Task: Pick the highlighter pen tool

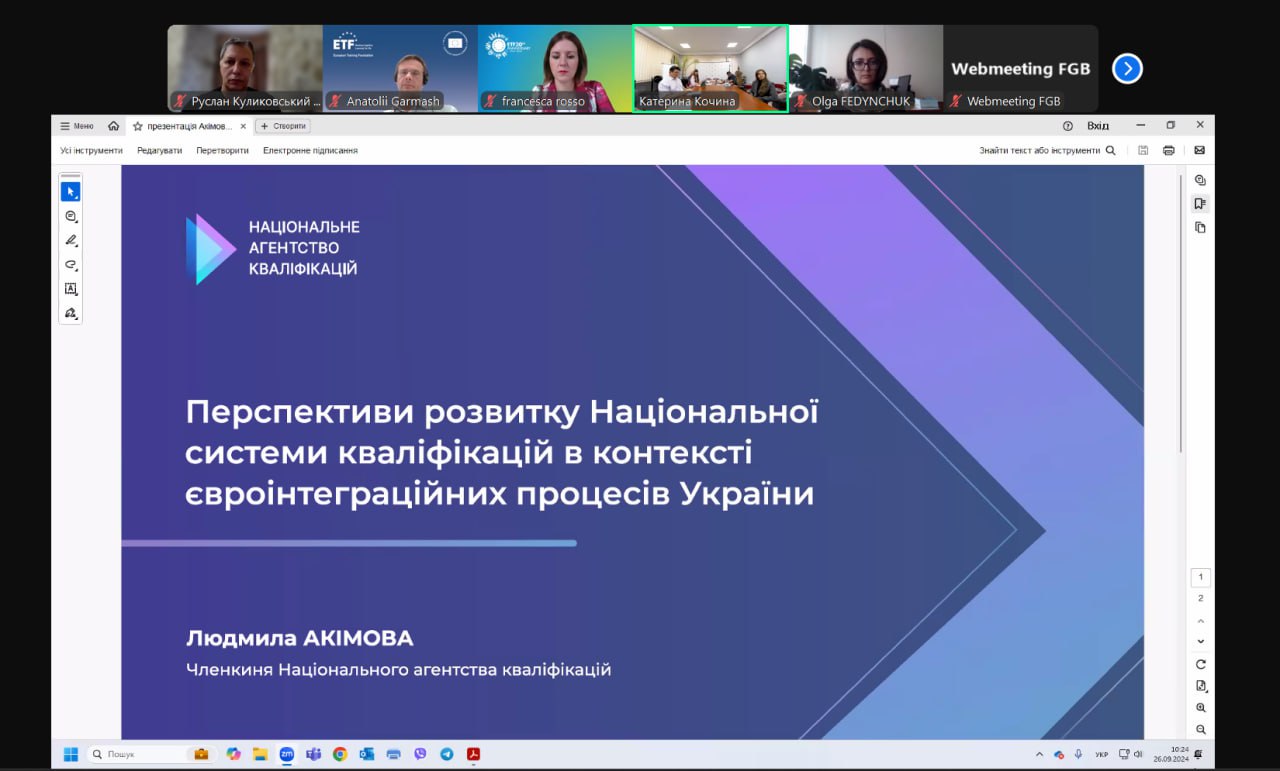Action: (70, 240)
